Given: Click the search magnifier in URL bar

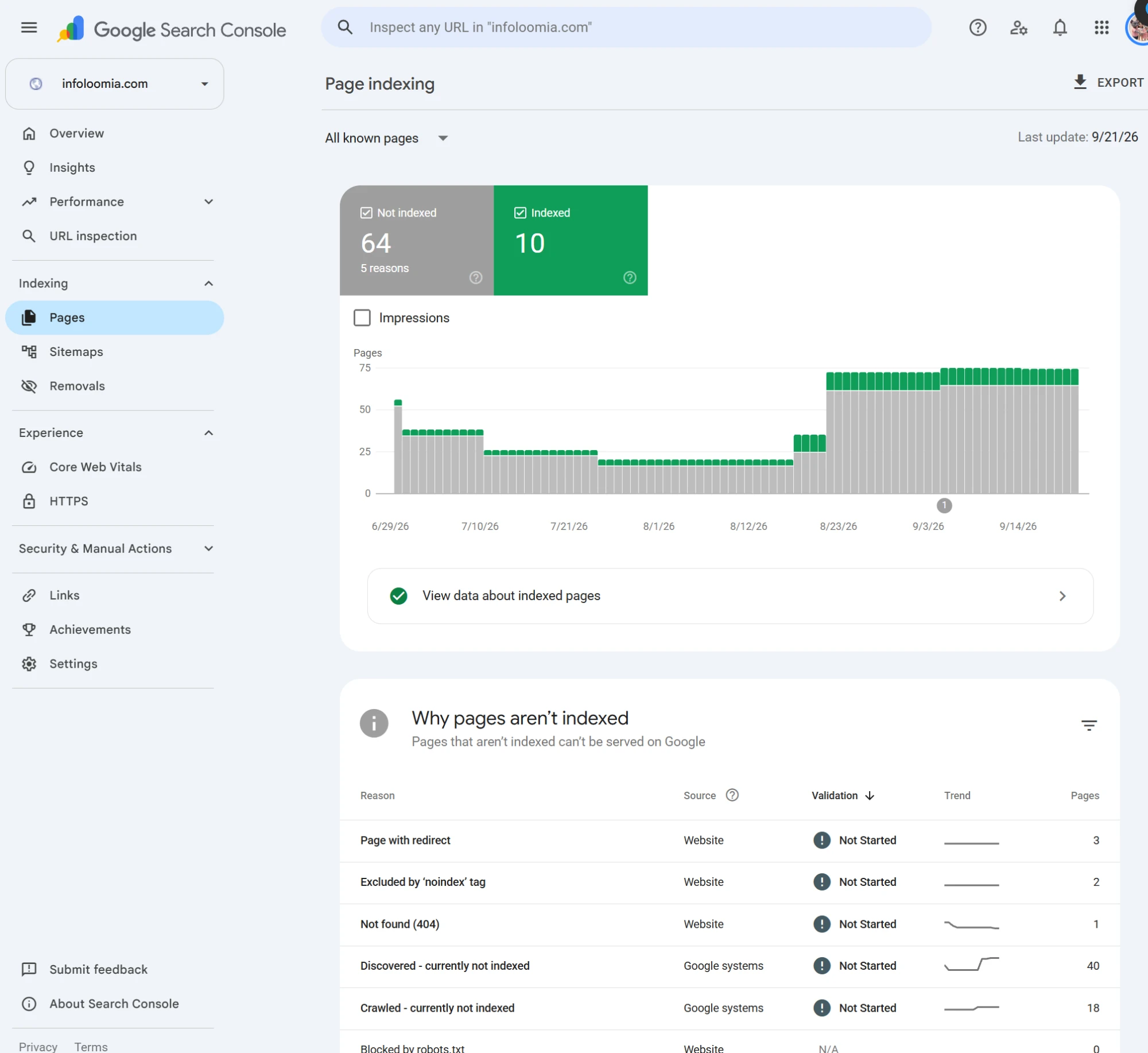Looking at the screenshot, I should (x=345, y=28).
